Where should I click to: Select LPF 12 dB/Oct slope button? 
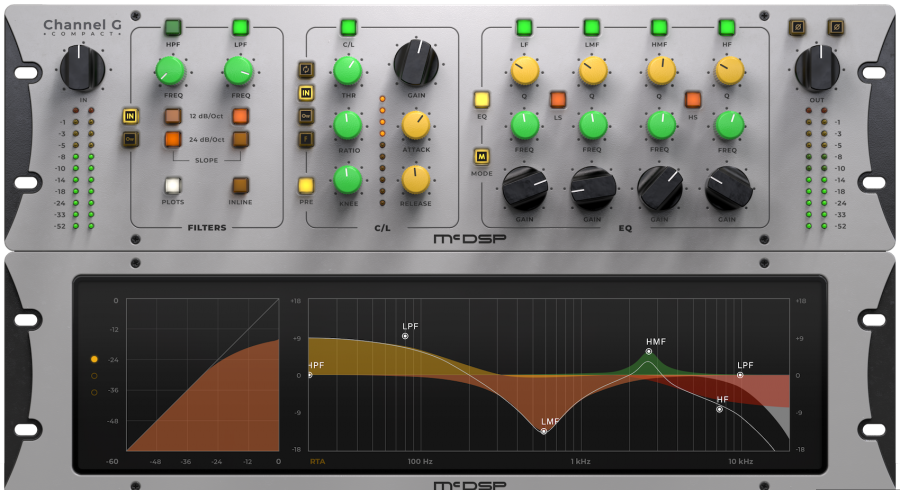coord(240,116)
